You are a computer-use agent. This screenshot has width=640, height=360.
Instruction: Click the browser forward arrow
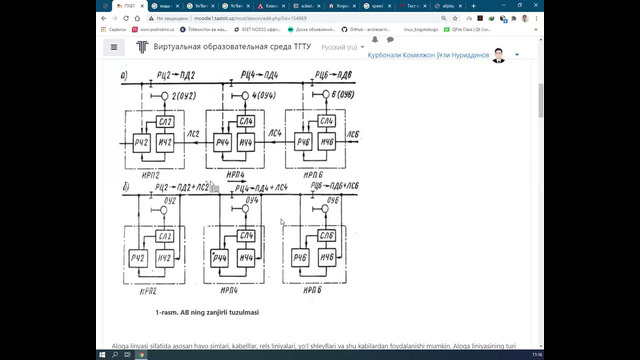click(x=115, y=18)
